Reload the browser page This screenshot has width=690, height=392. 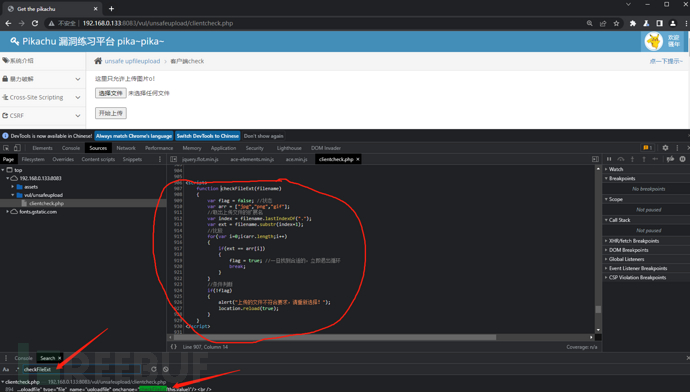(35, 23)
